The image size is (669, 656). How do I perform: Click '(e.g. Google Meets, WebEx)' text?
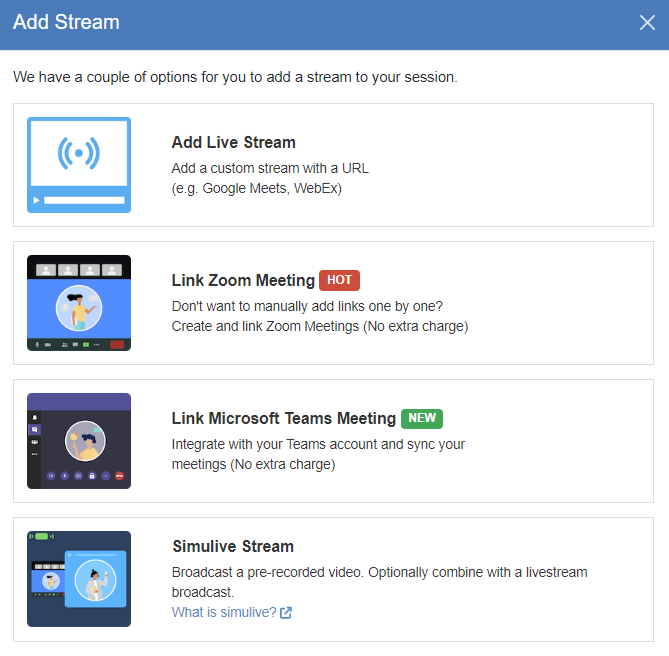(256, 189)
